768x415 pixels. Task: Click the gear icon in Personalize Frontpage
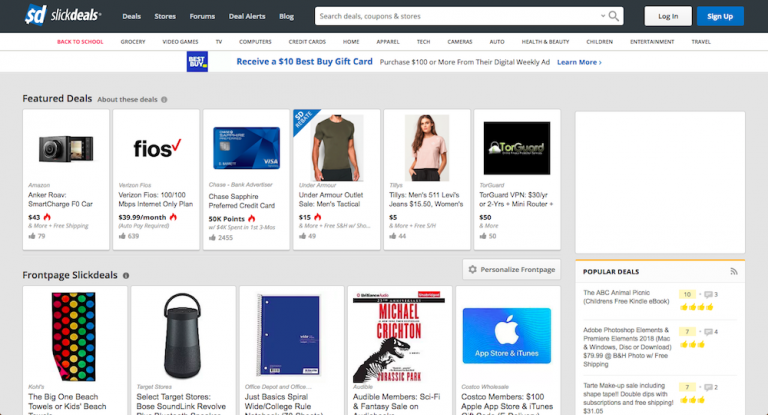click(x=472, y=270)
